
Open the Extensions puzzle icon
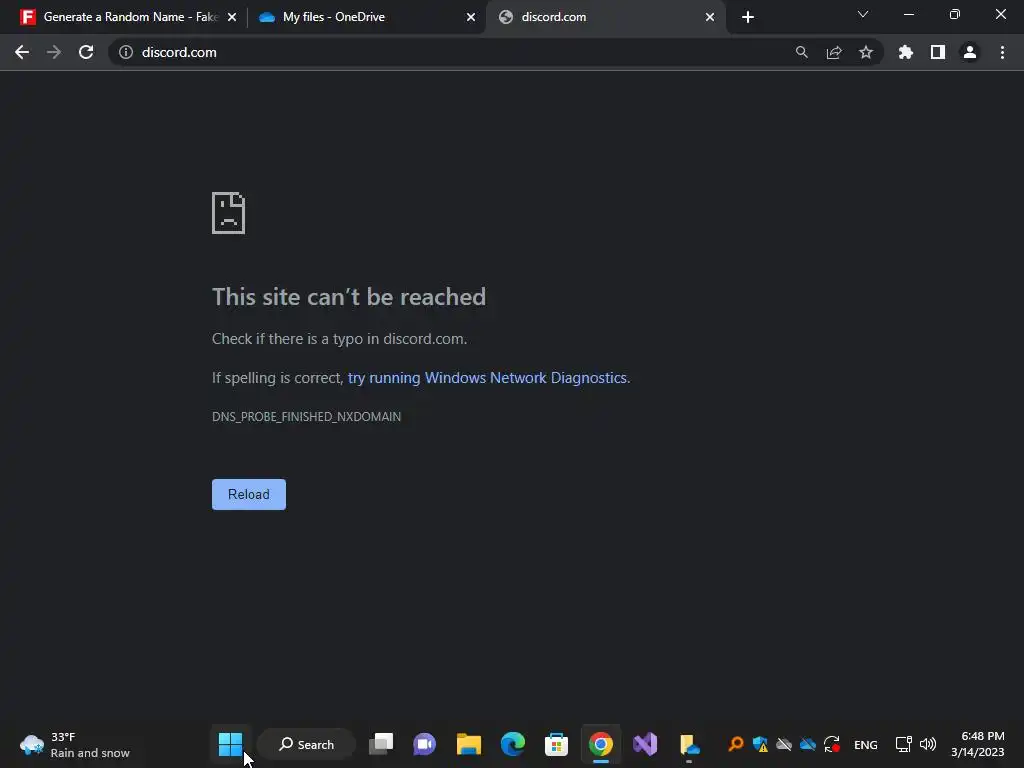click(906, 52)
